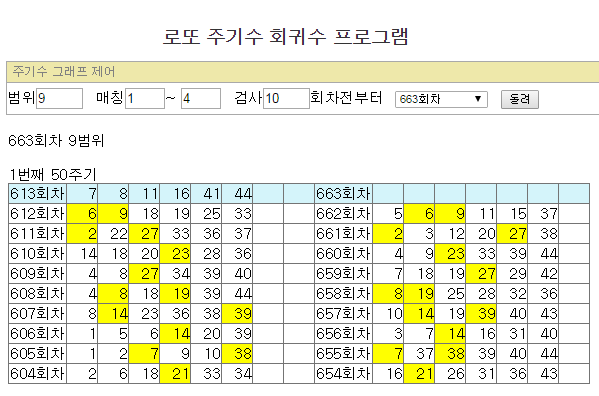
Task: Focus the 매칭 start input showing 1
Action: coord(145,99)
